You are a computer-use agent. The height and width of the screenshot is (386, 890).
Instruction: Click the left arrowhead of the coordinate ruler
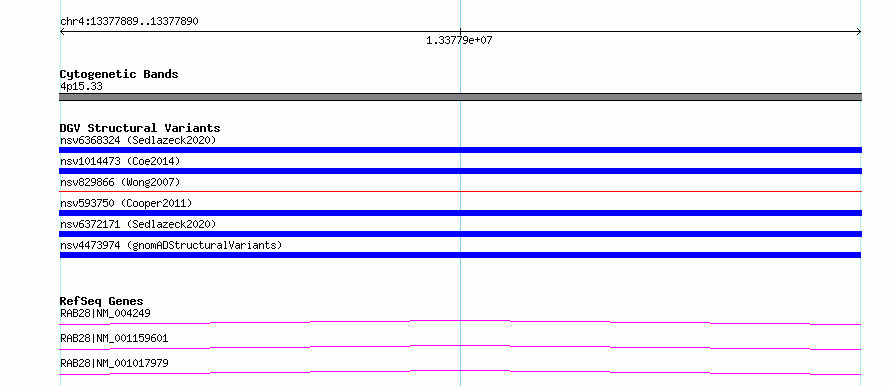tap(62, 32)
